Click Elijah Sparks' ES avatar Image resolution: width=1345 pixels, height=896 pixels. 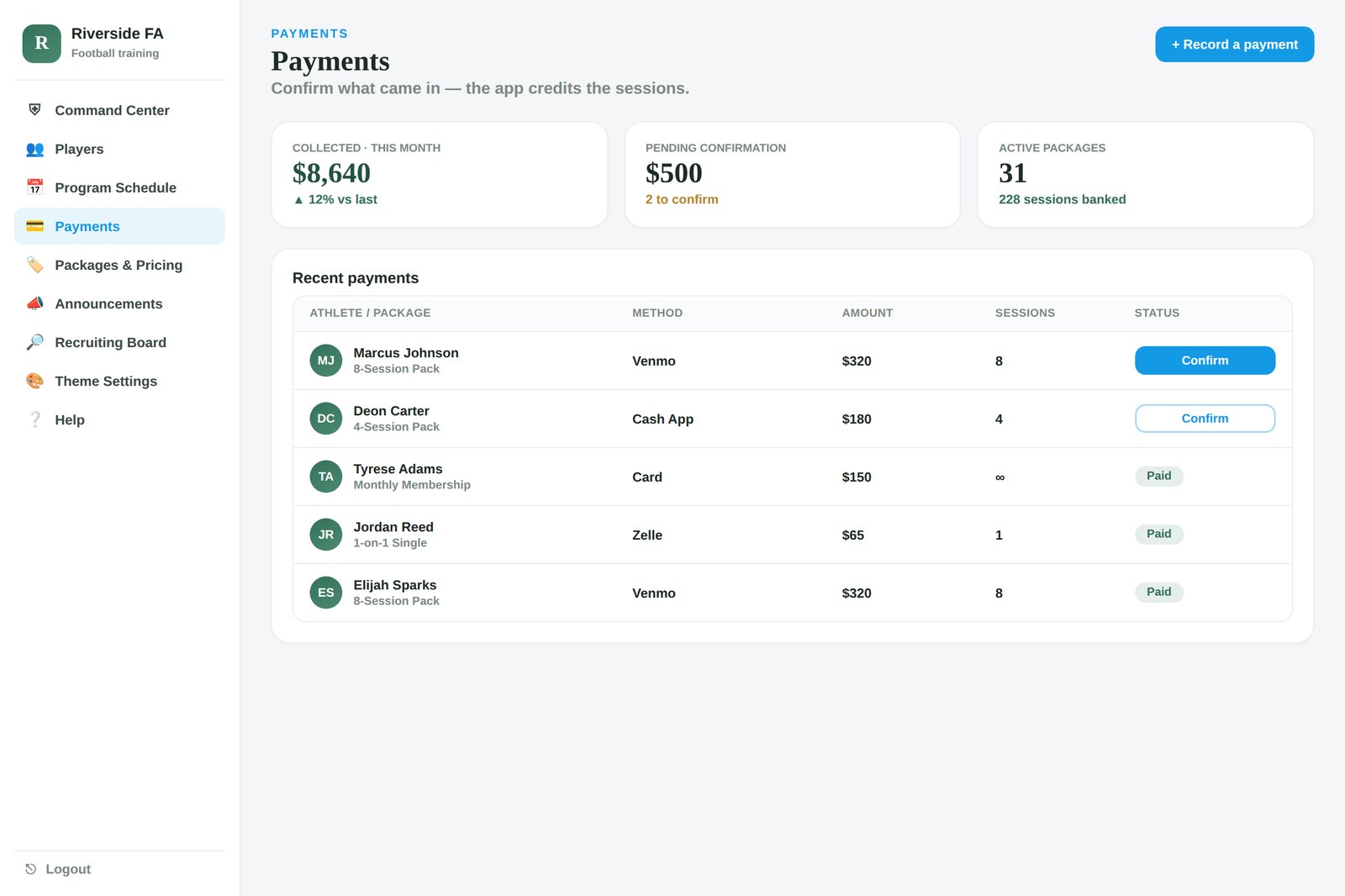click(x=326, y=593)
